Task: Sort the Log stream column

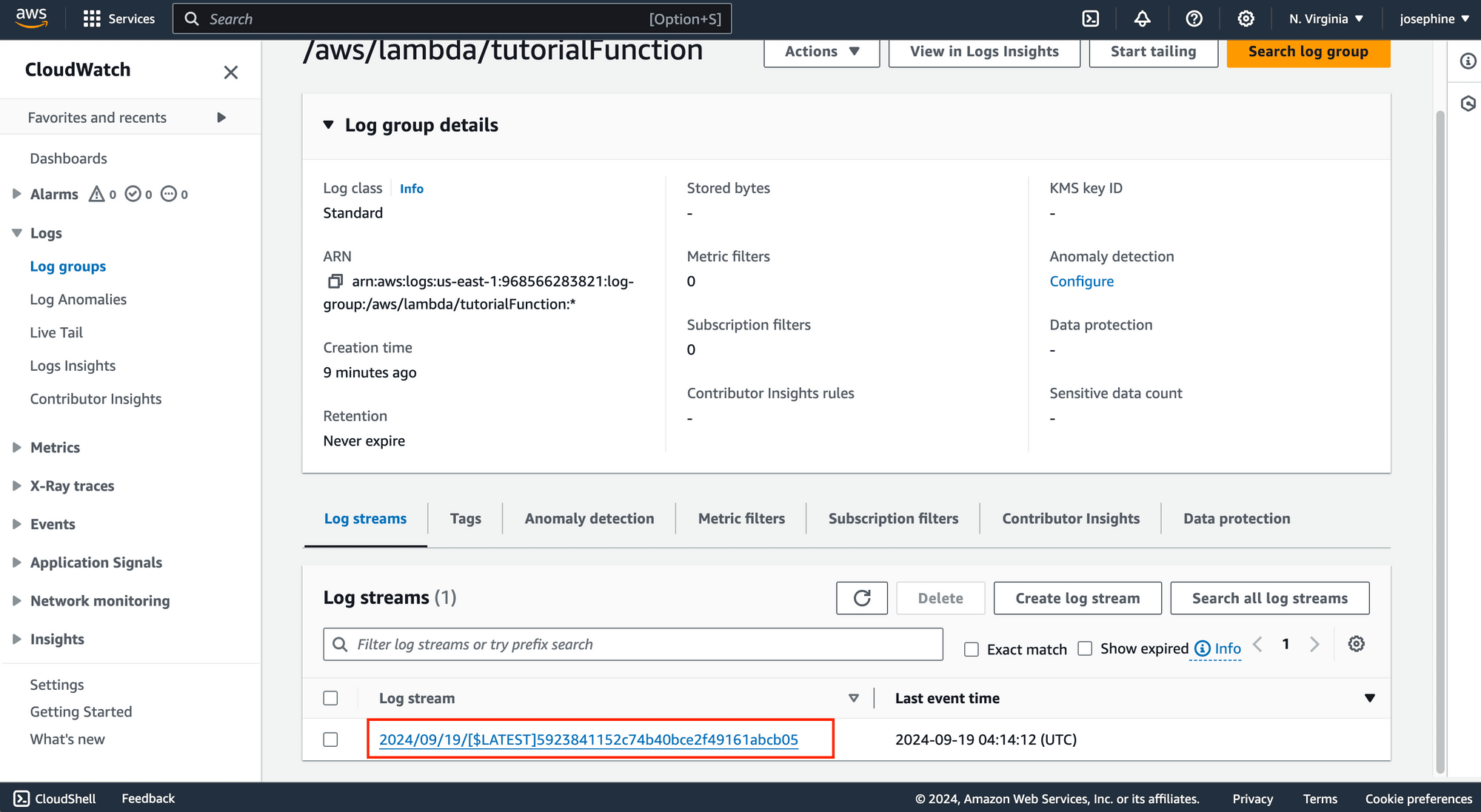Action: (x=853, y=698)
